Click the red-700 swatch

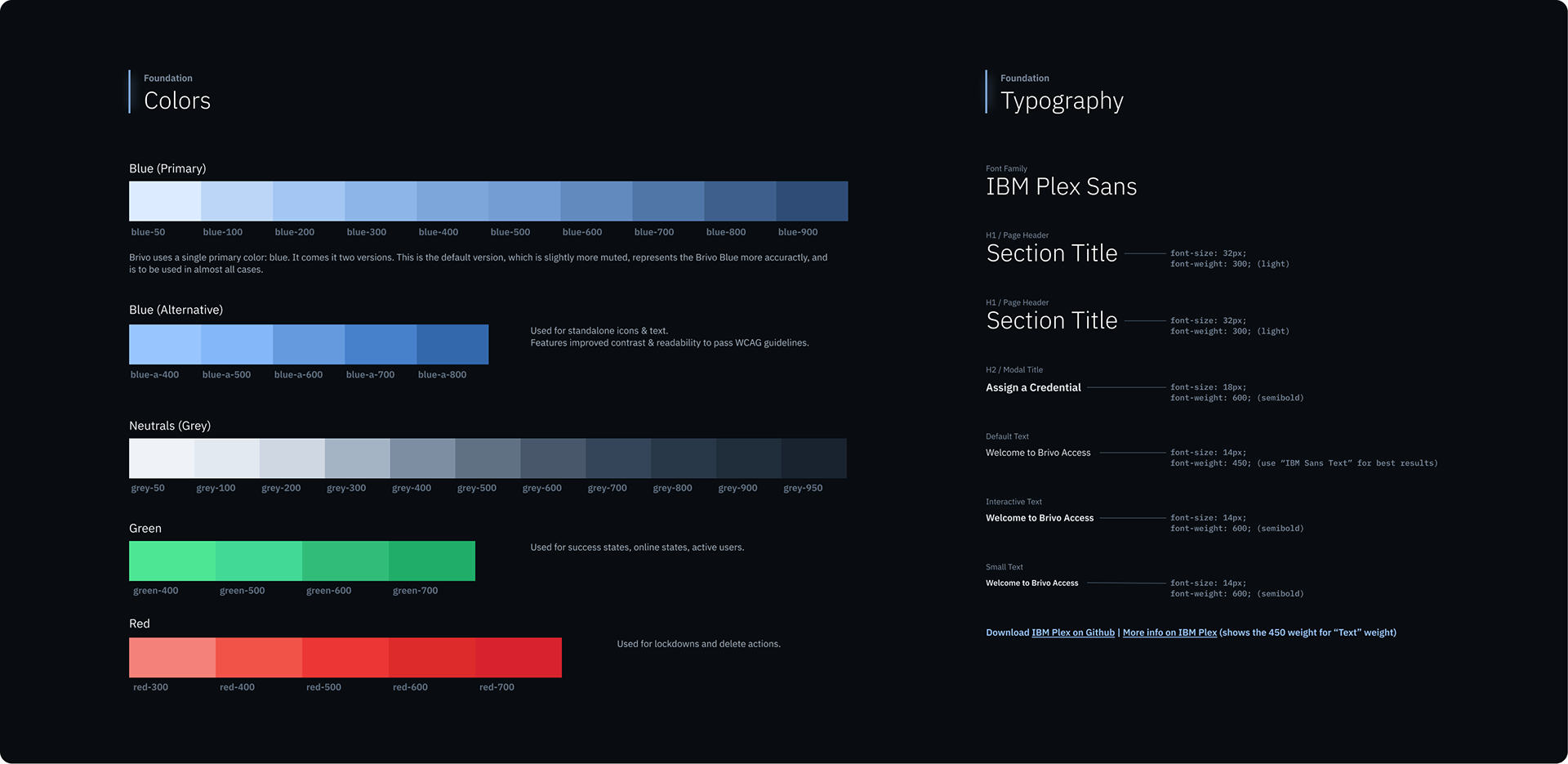(519, 658)
